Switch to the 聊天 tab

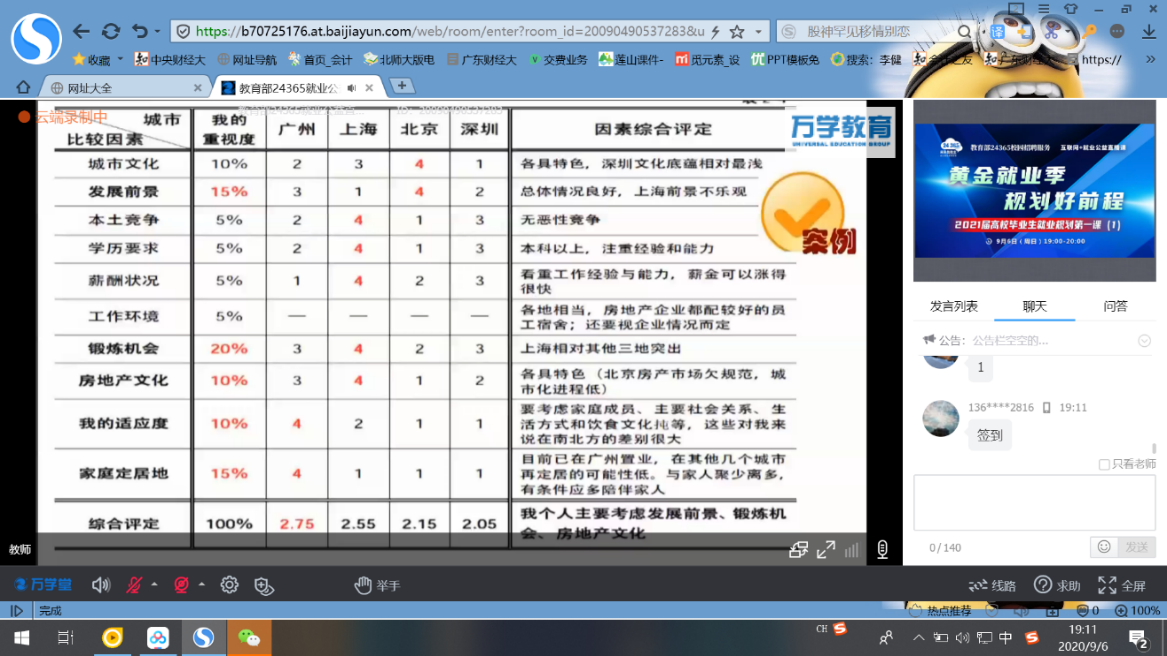coord(1035,306)
